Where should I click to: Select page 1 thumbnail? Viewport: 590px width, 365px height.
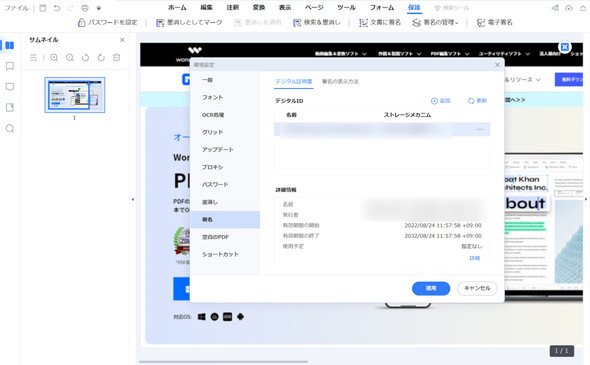click(75, 95)
